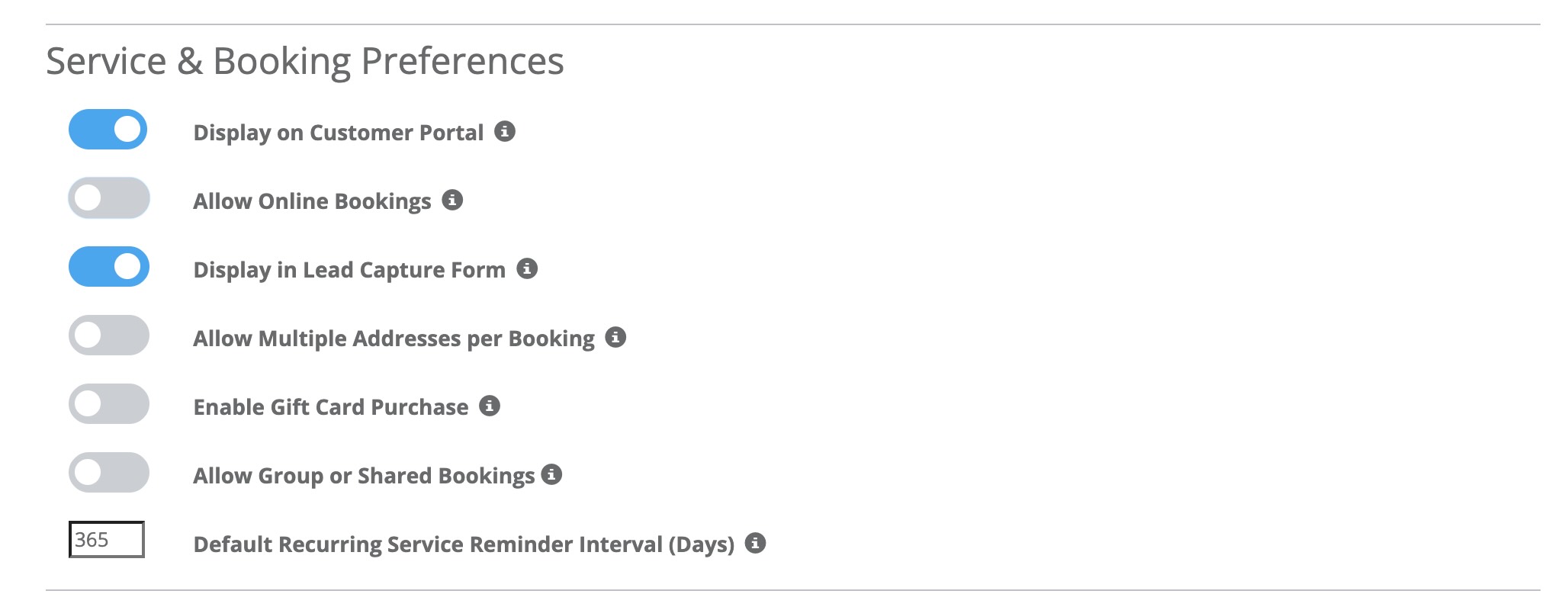Click the Service & Booking Preferences heading
This screenshot has height=610, width=1568.
pyautogui.click(x=305, y=61)
